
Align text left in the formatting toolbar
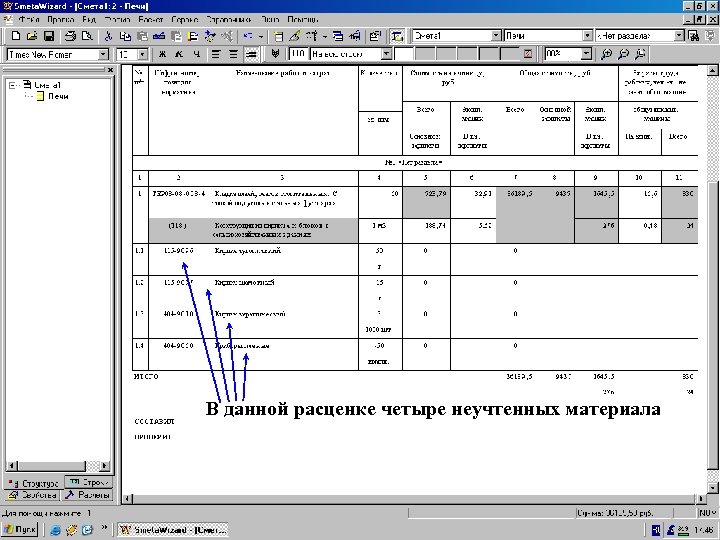pyautogui.click(x=215, y=54)
